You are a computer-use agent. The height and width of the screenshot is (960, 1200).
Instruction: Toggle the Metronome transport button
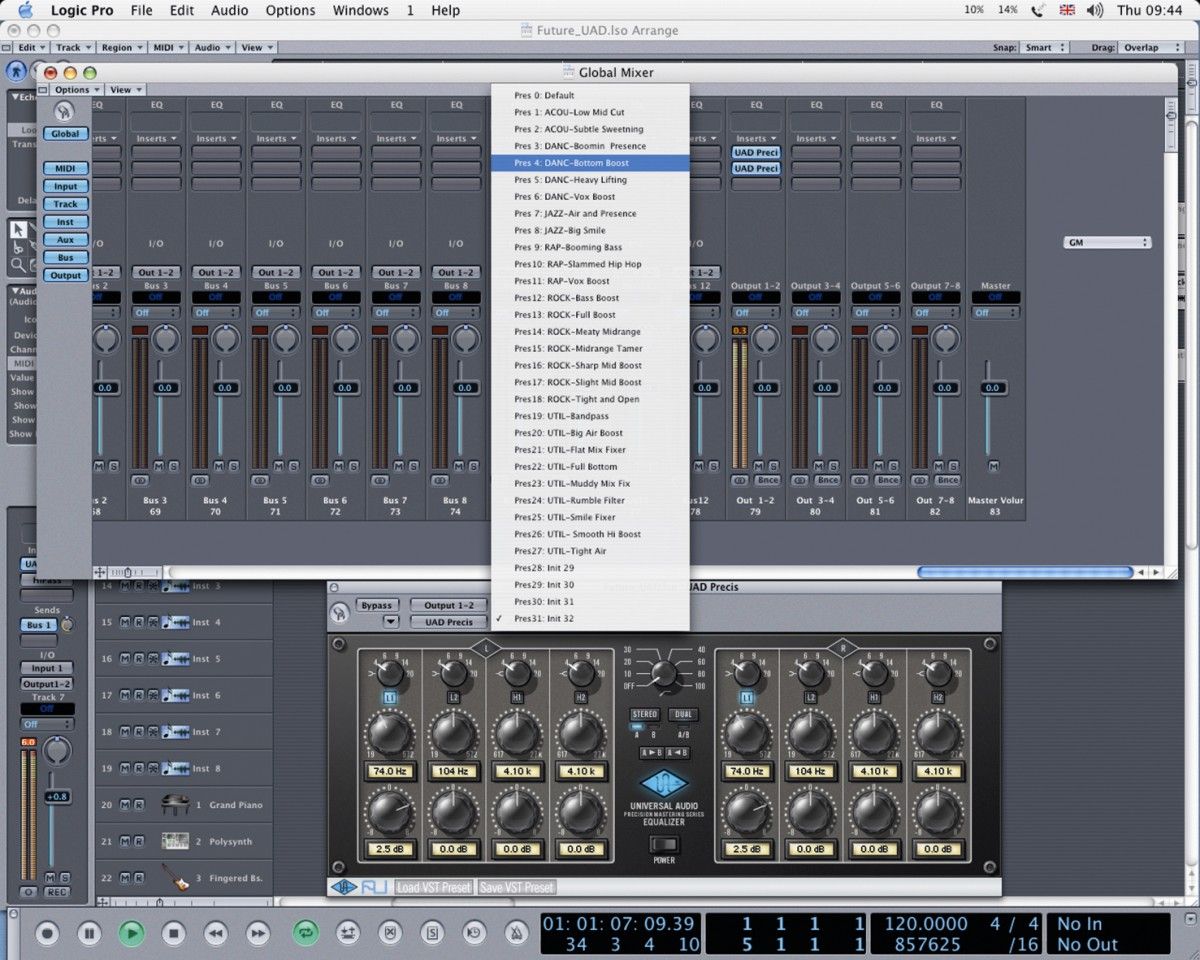click(516, 934)
